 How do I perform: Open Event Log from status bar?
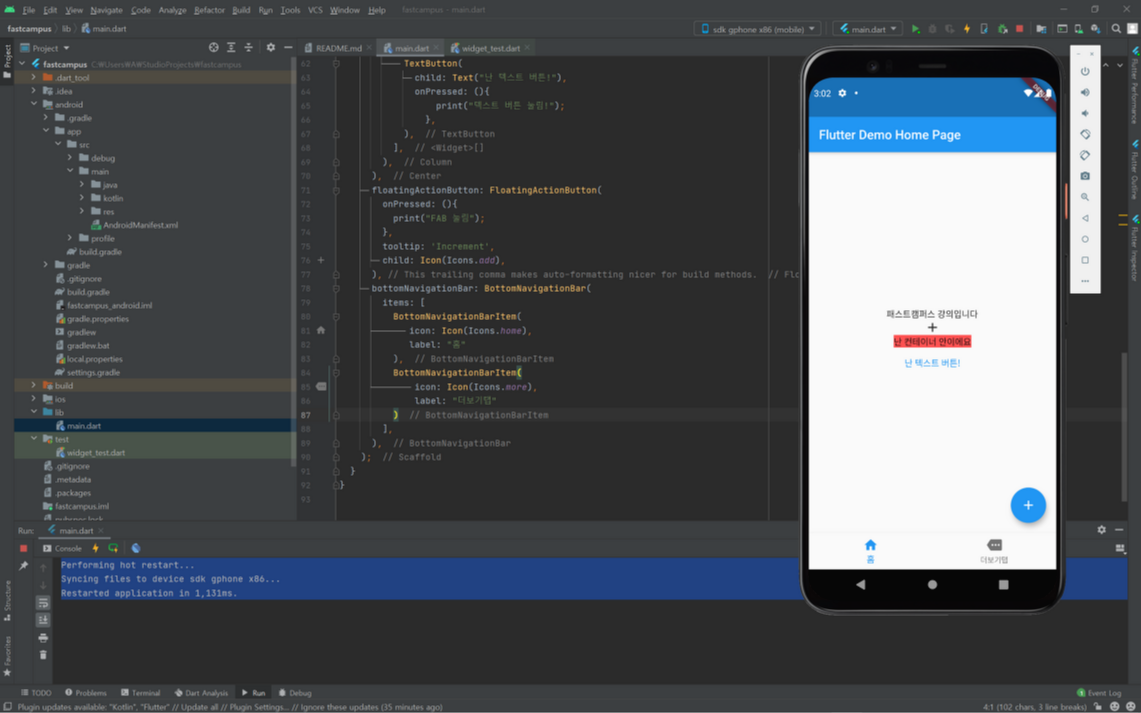(1100, 693)
